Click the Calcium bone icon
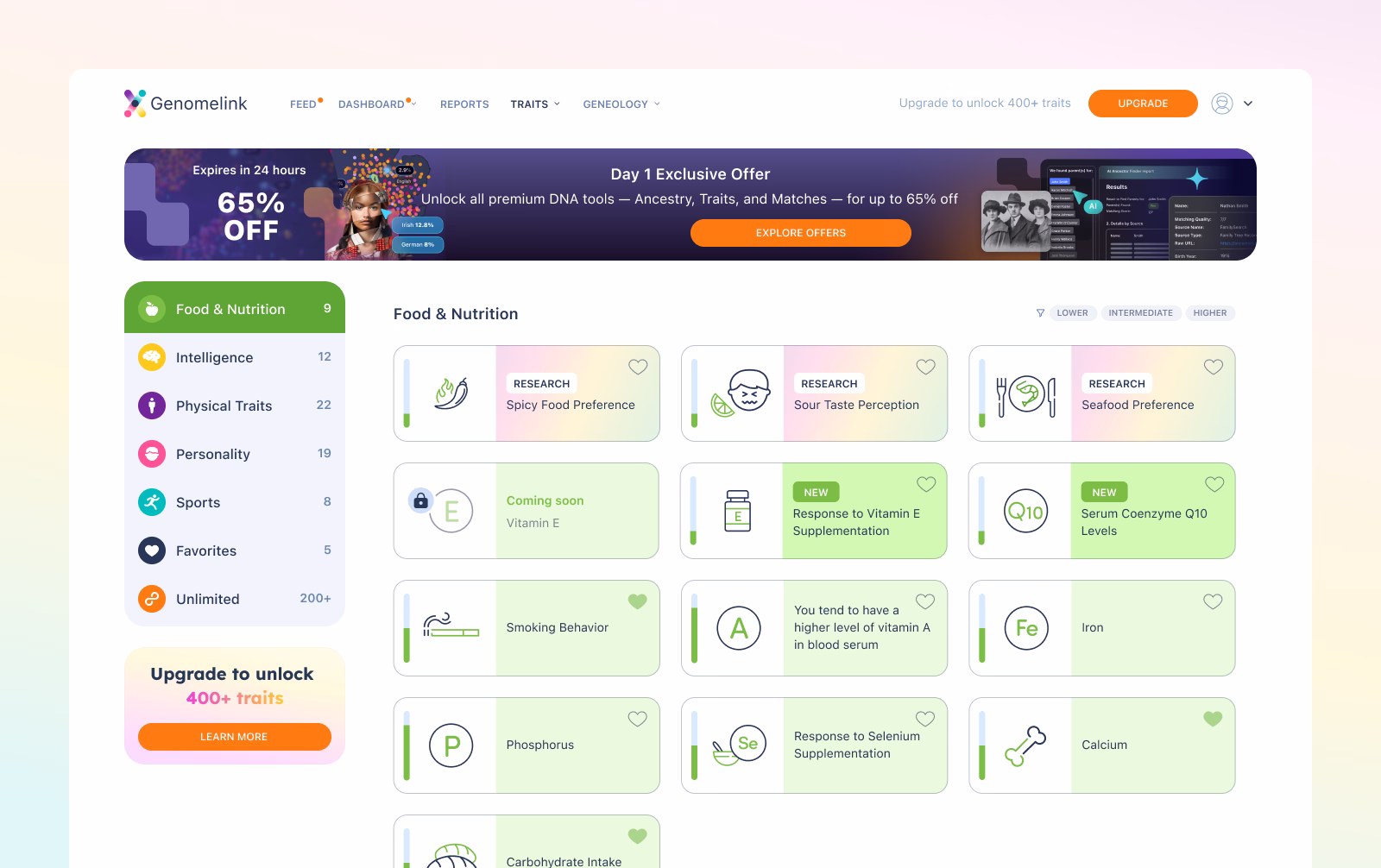1381x868 pixels. 1025,746
